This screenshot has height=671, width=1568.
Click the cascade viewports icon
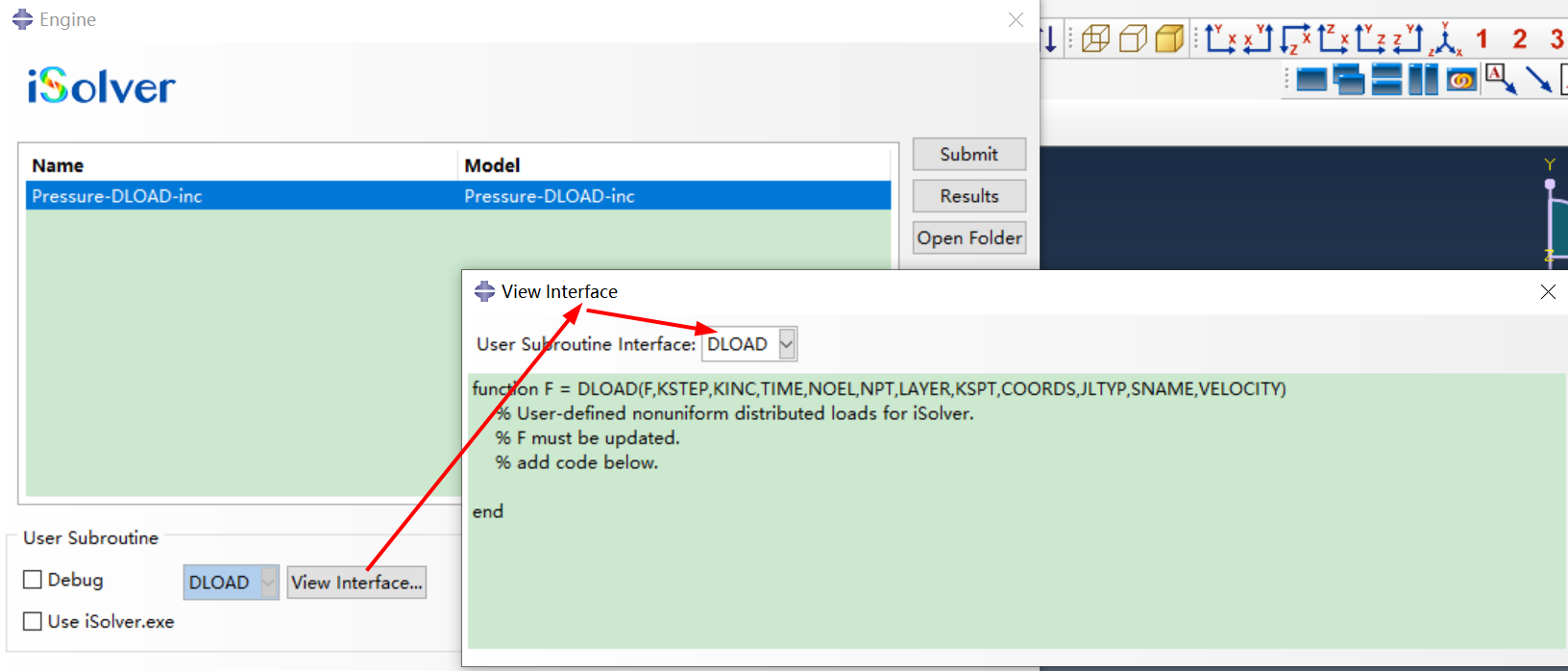(x=1349, y=80)
